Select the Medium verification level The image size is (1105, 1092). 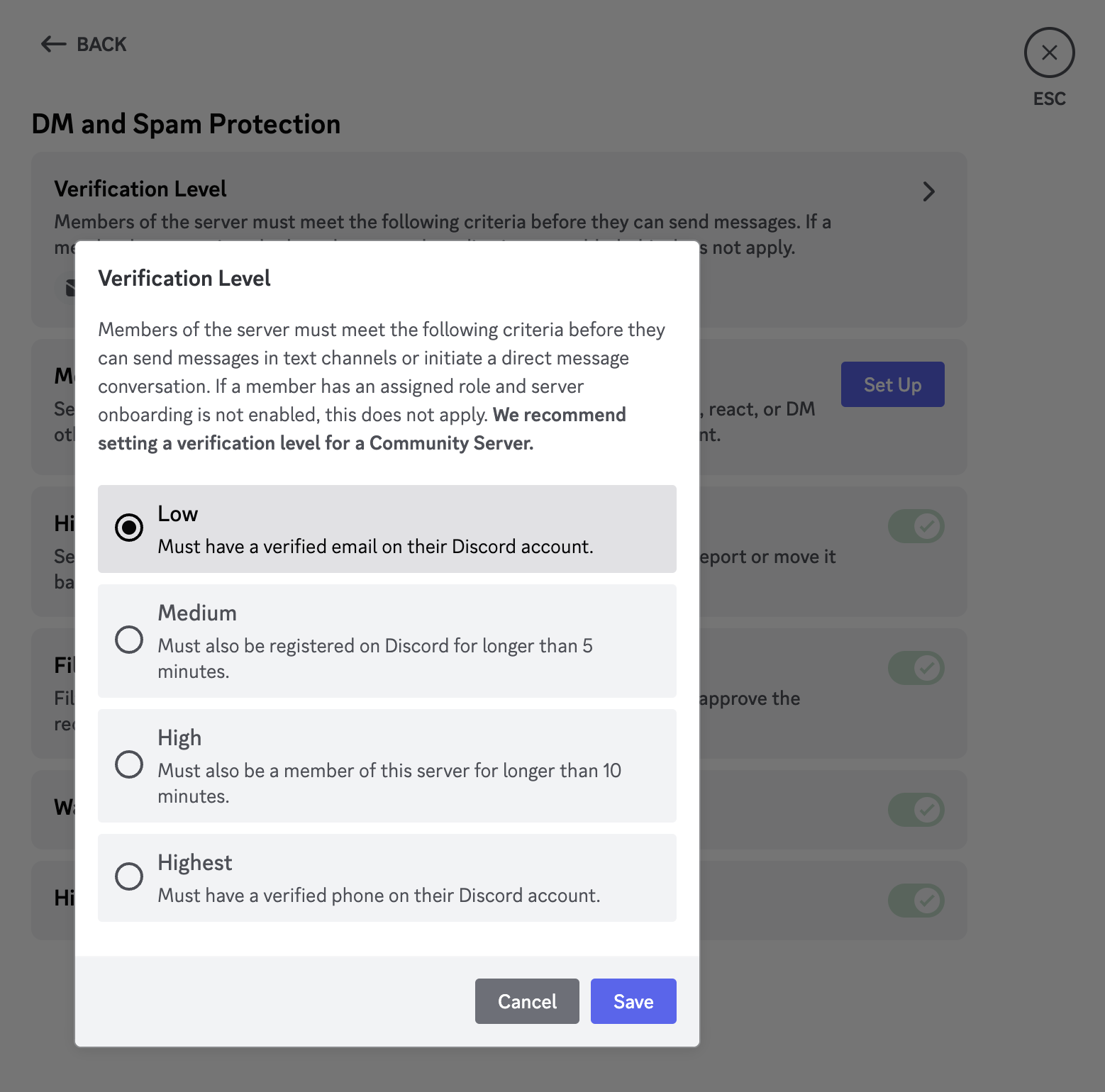coord(387,641)
